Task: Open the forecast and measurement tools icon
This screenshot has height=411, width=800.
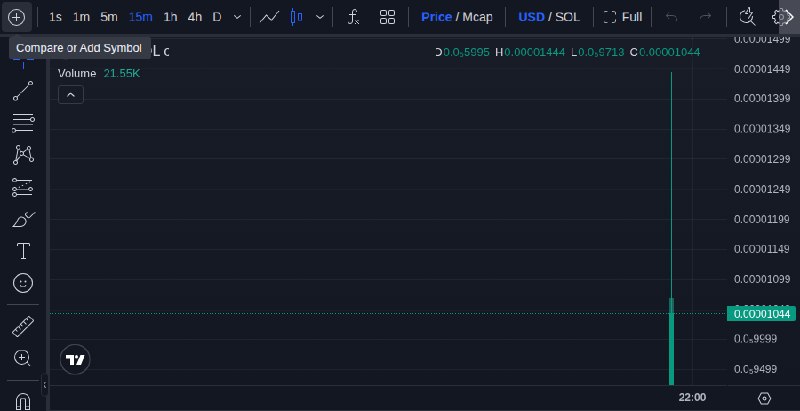Action: tap(23, 188)
